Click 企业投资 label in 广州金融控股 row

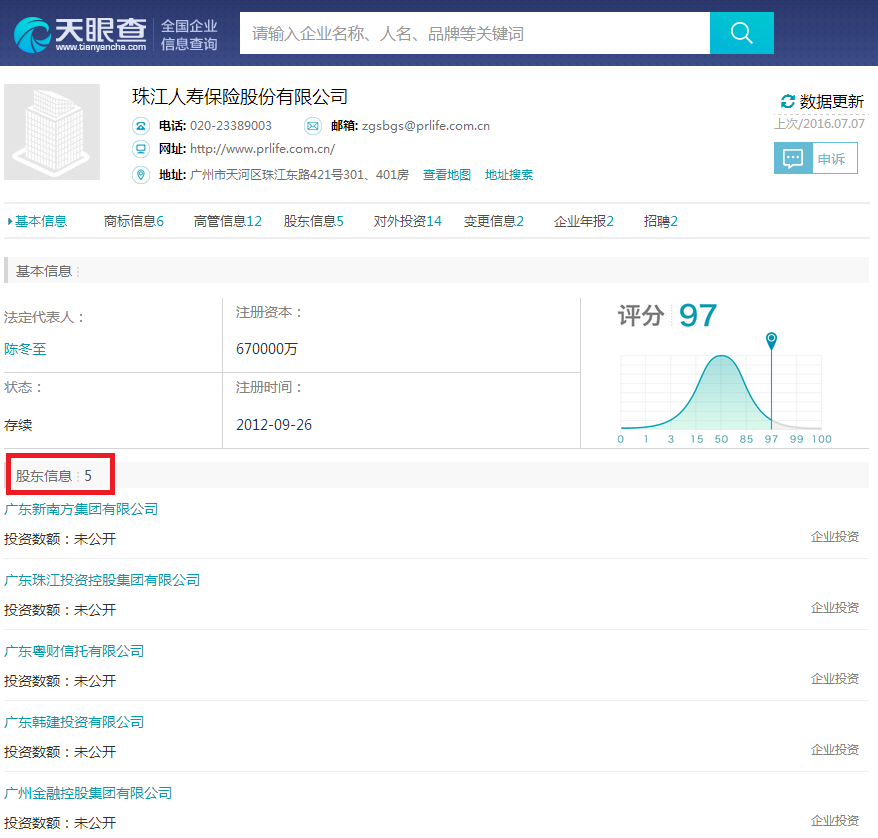[834, 821]
